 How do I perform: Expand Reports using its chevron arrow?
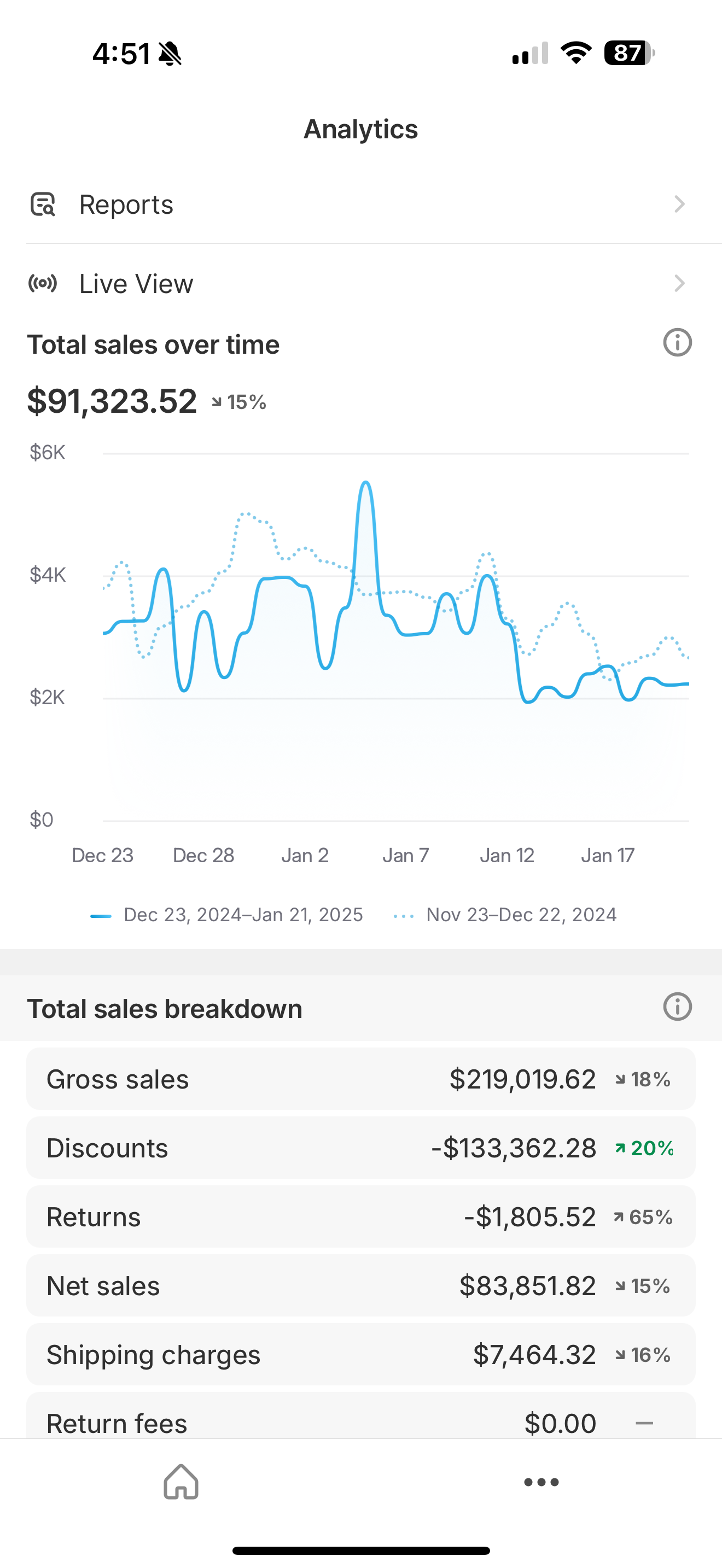pos(679,204)
